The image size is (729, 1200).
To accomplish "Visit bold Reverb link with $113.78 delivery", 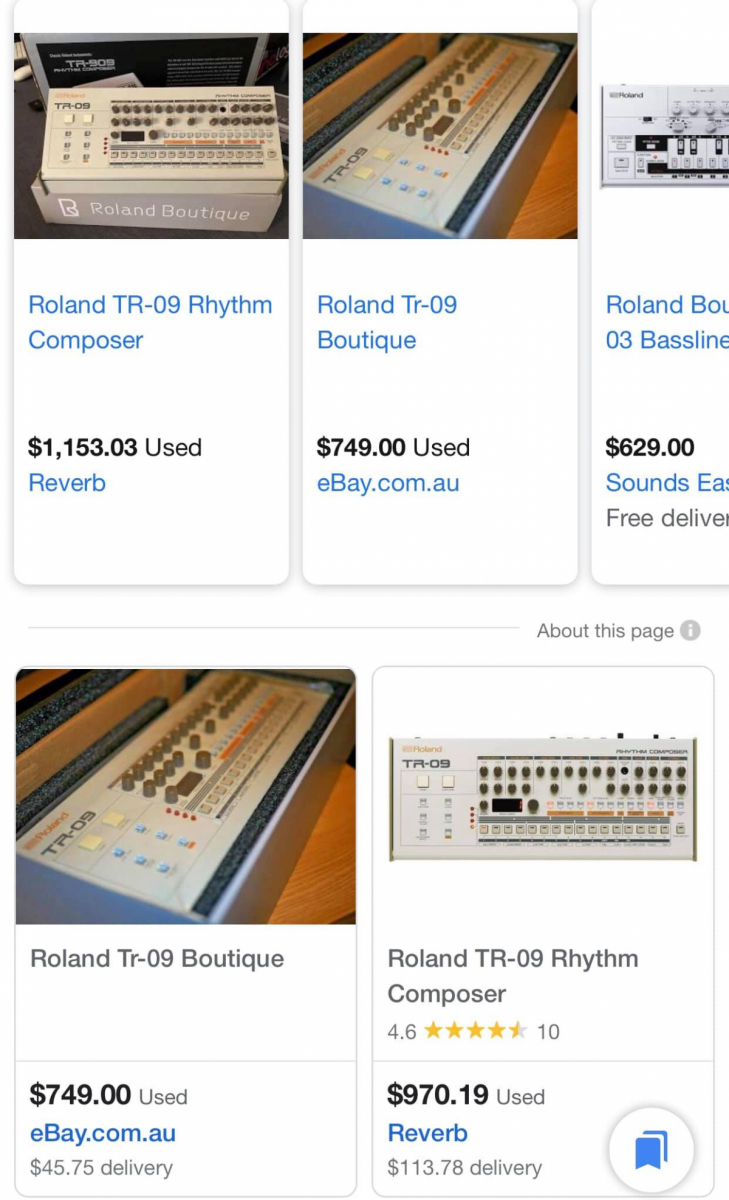I will (427, 1133).
